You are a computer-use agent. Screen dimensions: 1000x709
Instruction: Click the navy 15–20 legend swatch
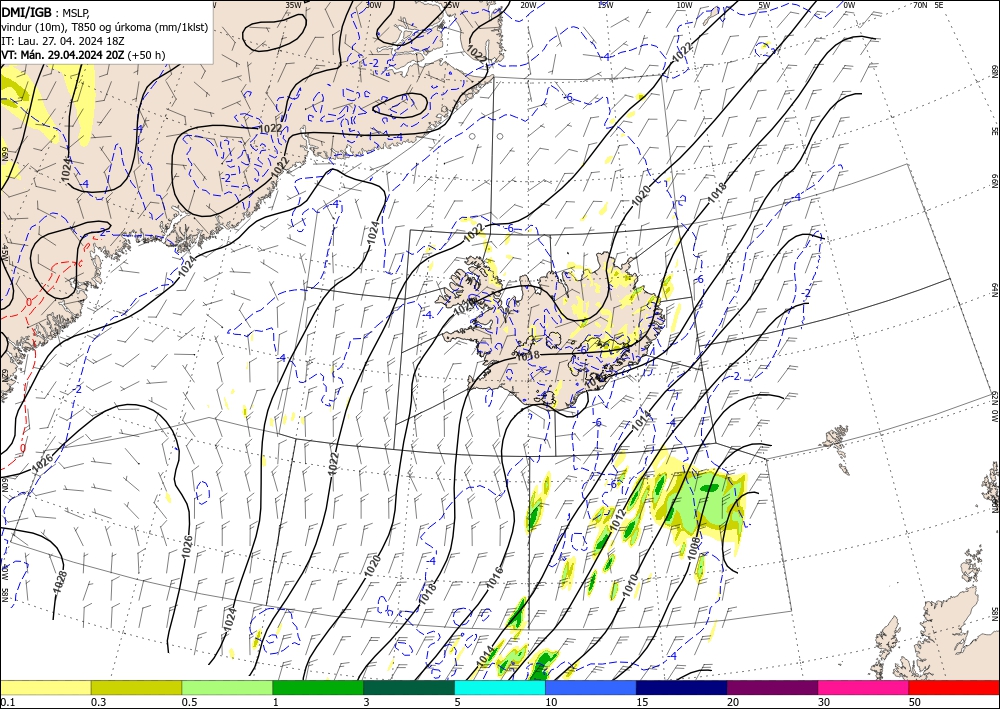coord(682,687)
